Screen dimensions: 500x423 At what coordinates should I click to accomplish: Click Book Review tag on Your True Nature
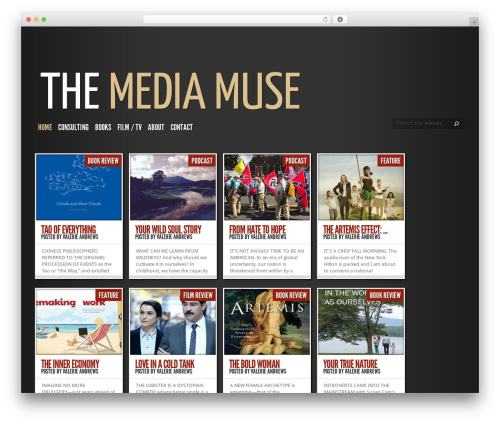[385, 295]
